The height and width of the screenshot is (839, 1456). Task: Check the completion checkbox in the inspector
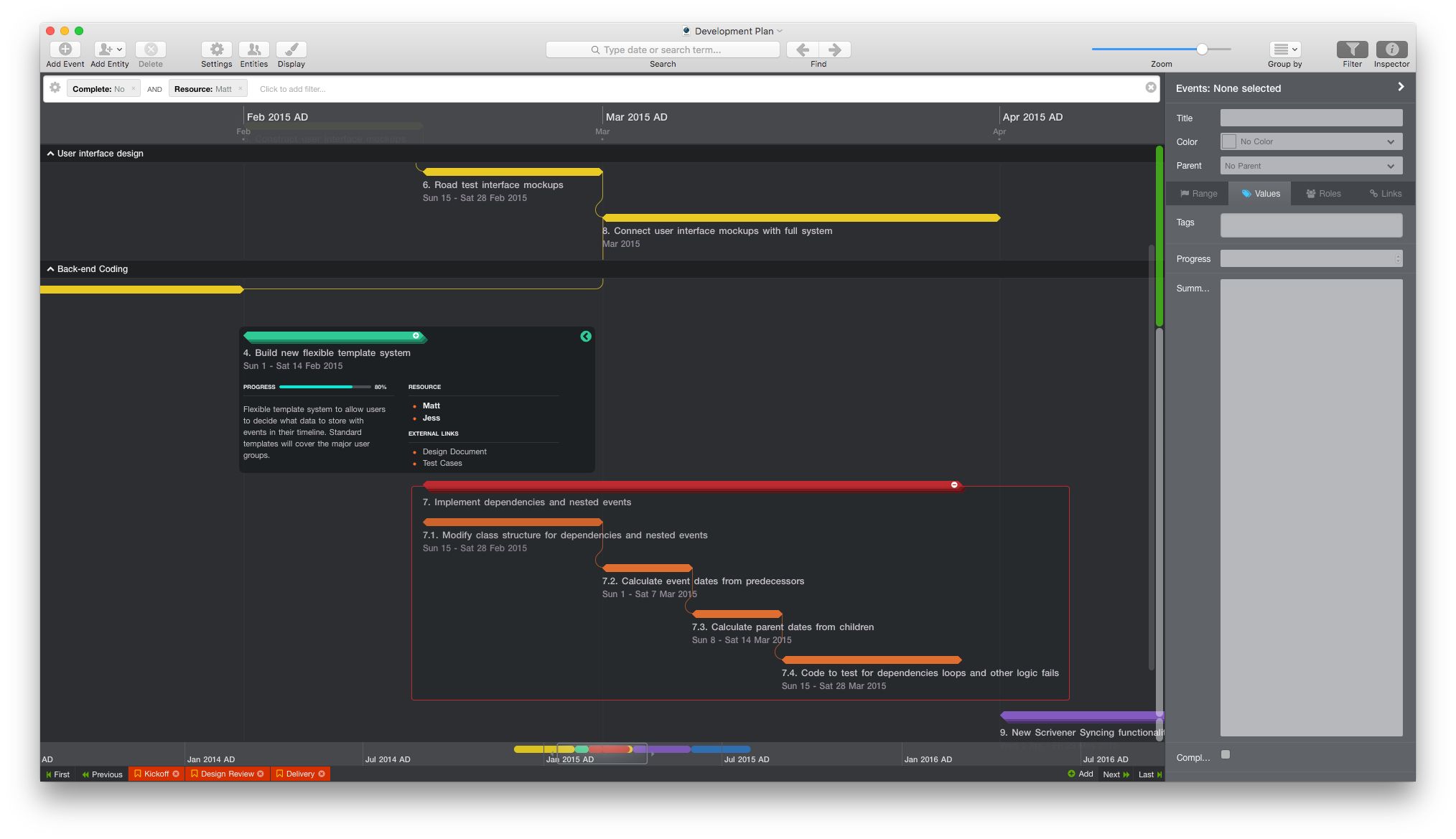[x=1226, y=754]
